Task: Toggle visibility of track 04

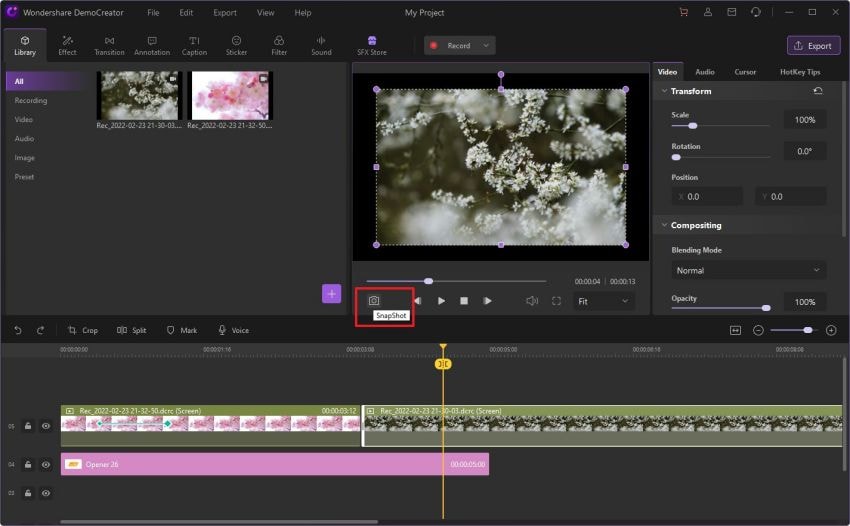Action: 46,464
